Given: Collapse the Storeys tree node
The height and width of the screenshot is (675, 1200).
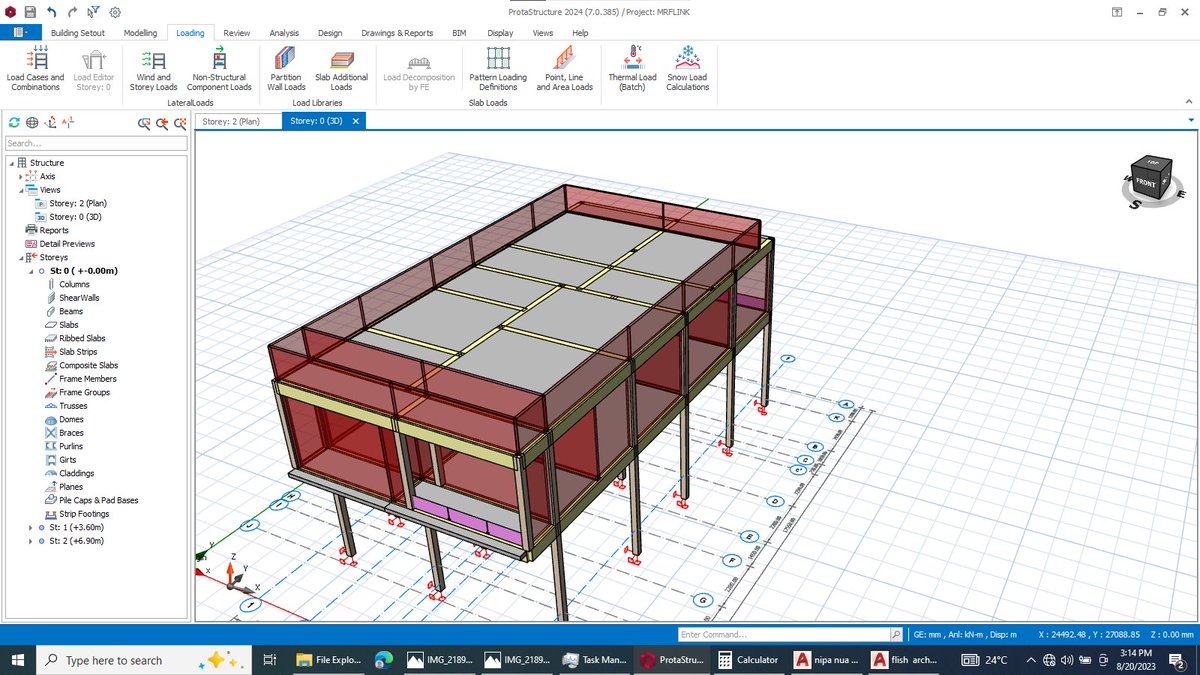Looking at the screenshot, I should coord(20,257).
